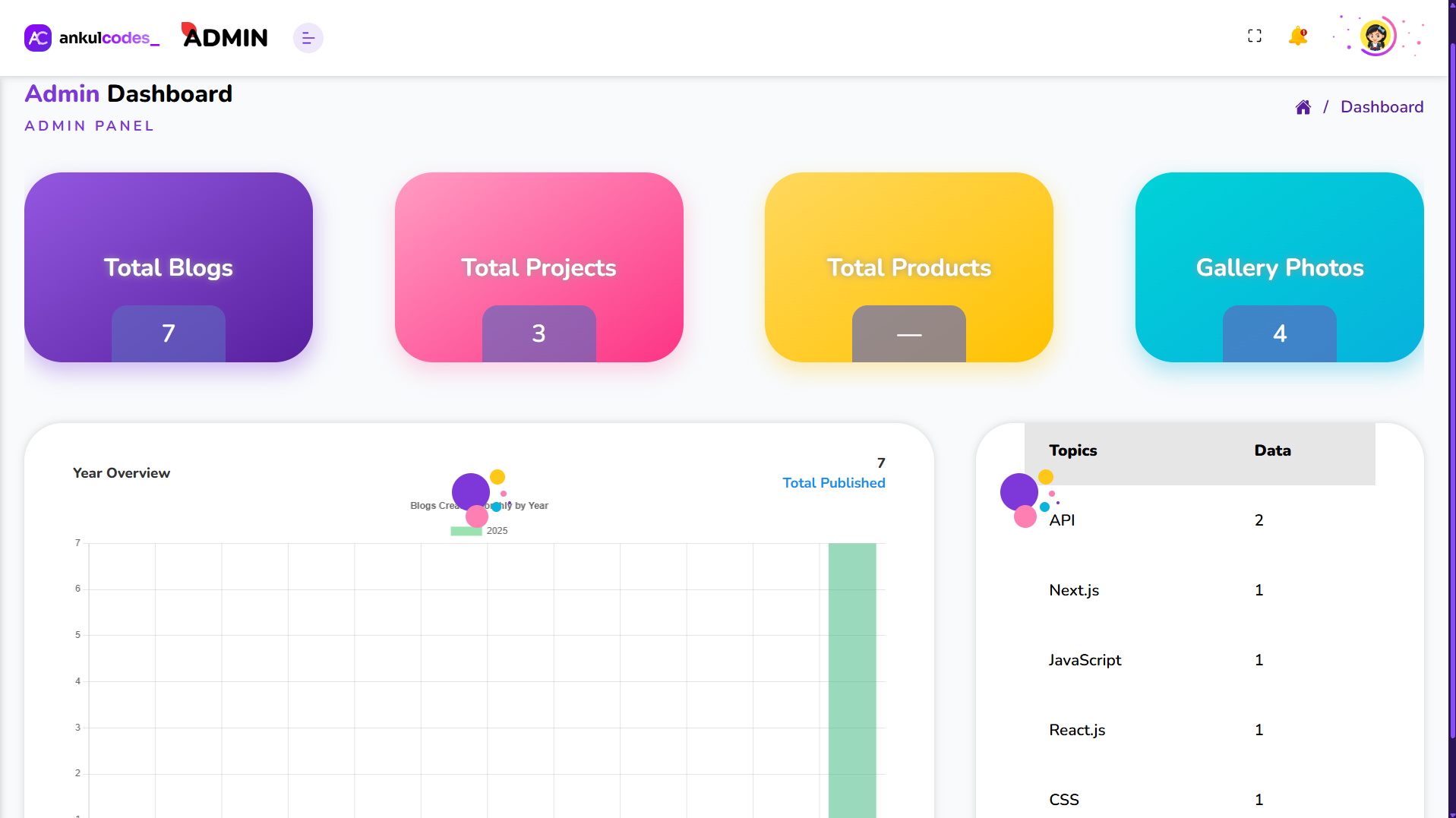Click the Data column header

[1273, 450]
